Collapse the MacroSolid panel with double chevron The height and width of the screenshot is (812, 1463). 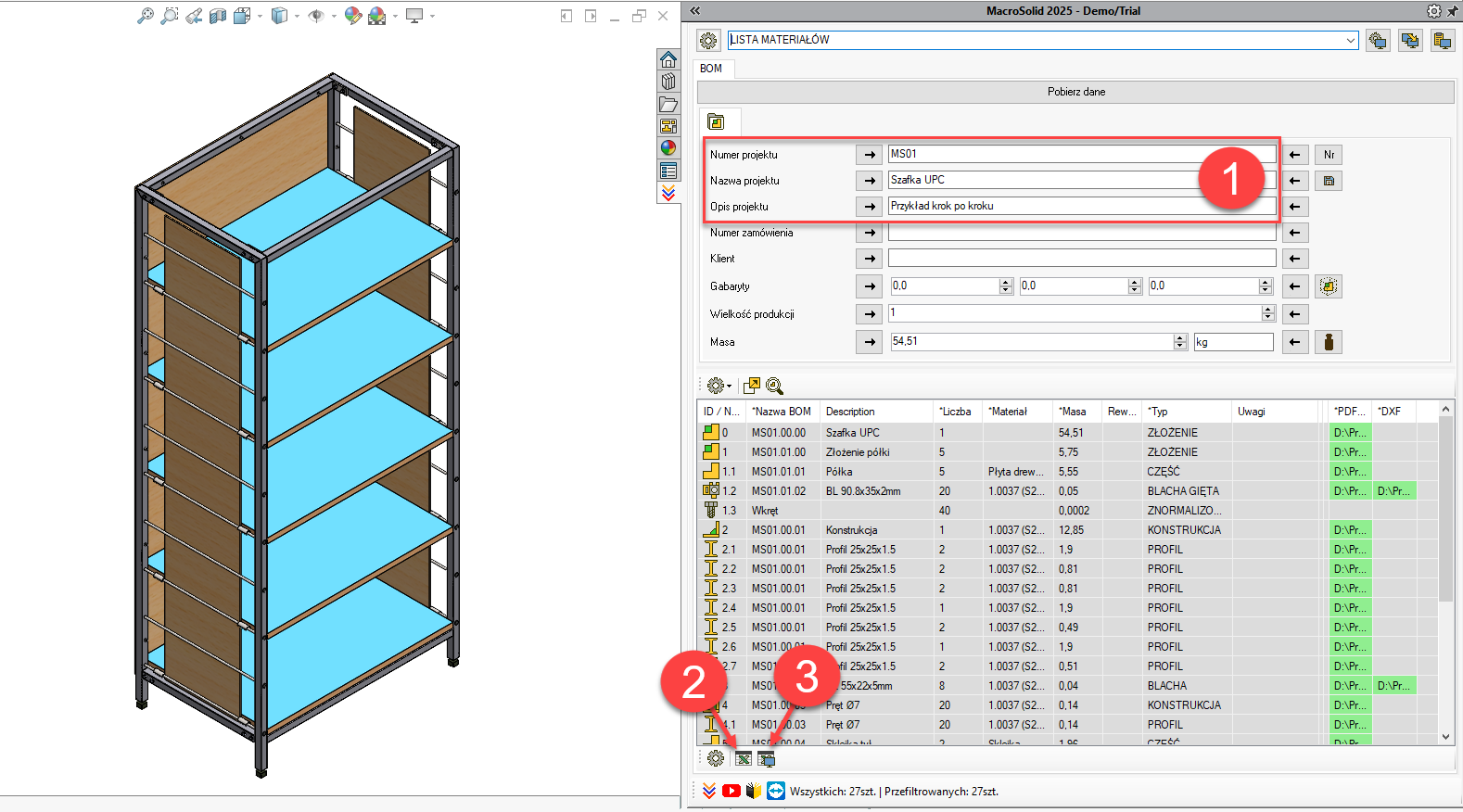pos(695,11)
